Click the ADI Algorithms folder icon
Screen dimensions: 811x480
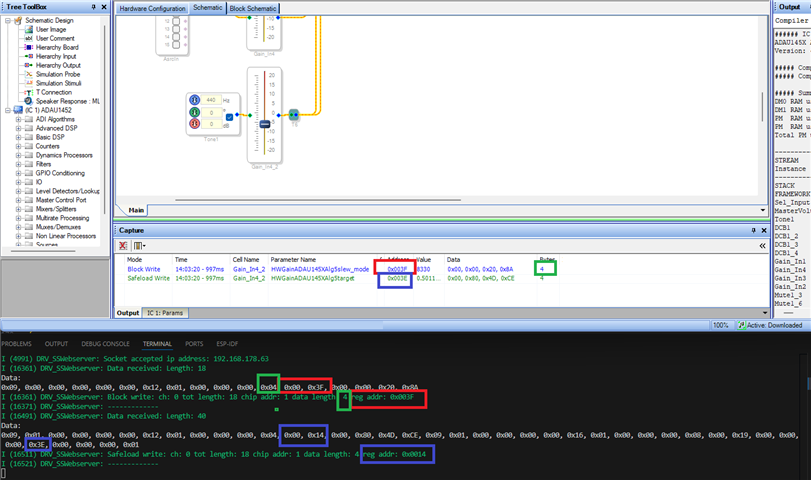pos(29,119)
